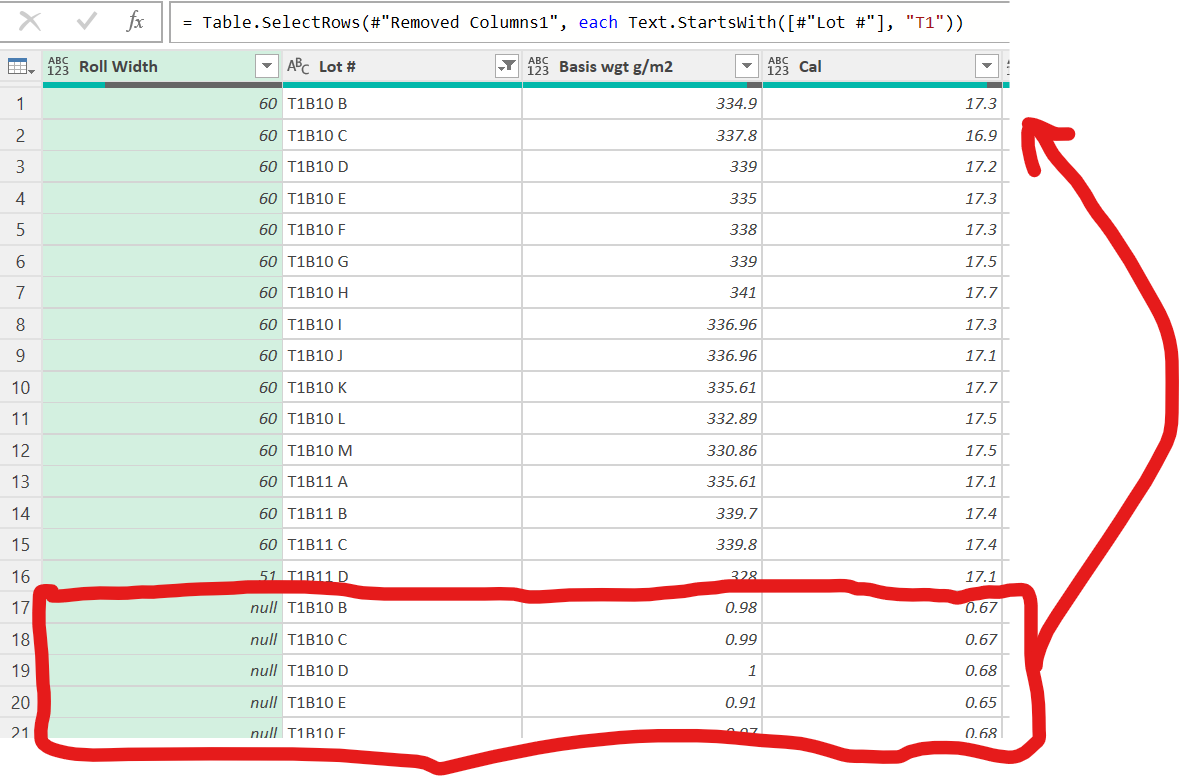Click Basis wgt value 337.8
This screenshot has height=776, width=1180.
[642, 135]
